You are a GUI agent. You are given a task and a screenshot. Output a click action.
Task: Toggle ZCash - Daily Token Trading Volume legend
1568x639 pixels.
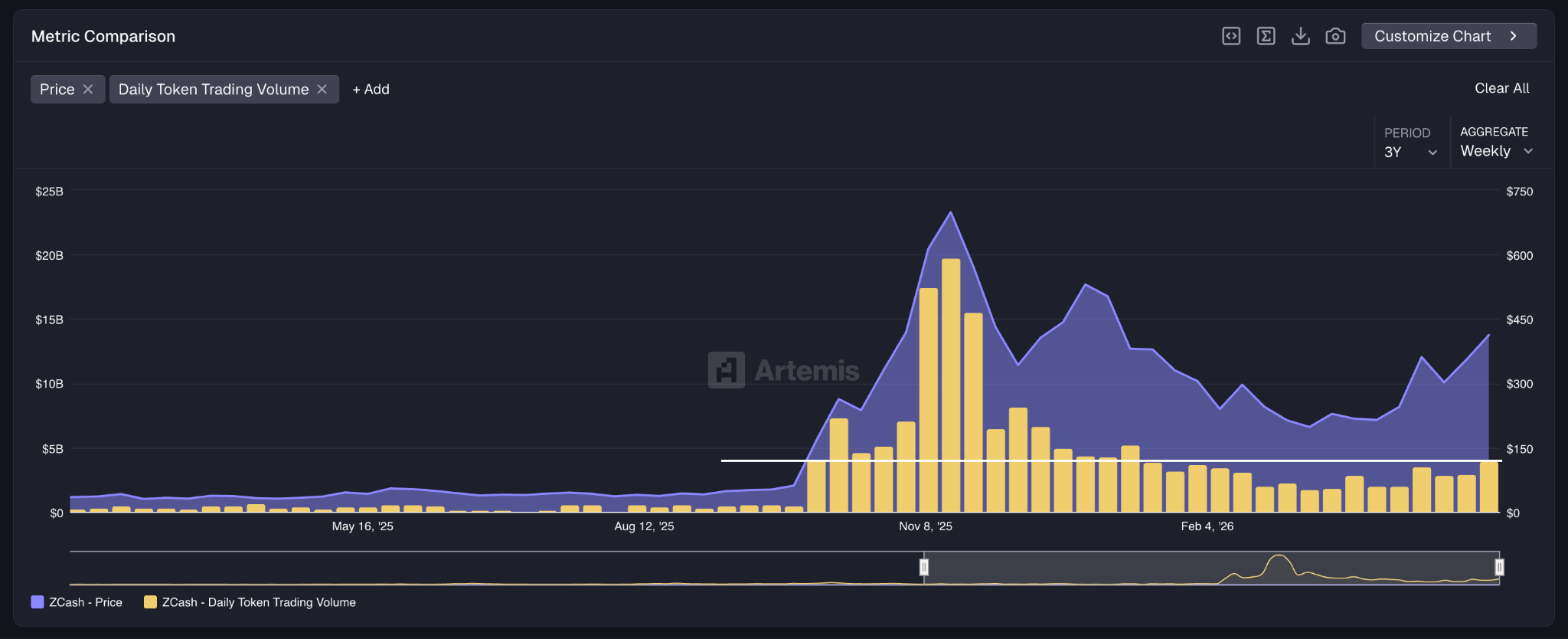click(250, 602)
